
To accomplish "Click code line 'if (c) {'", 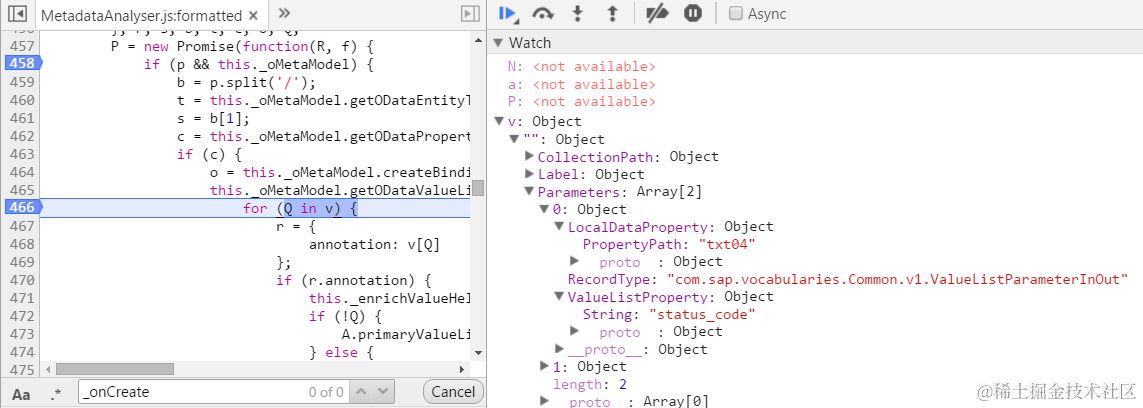I will (209, 154).
